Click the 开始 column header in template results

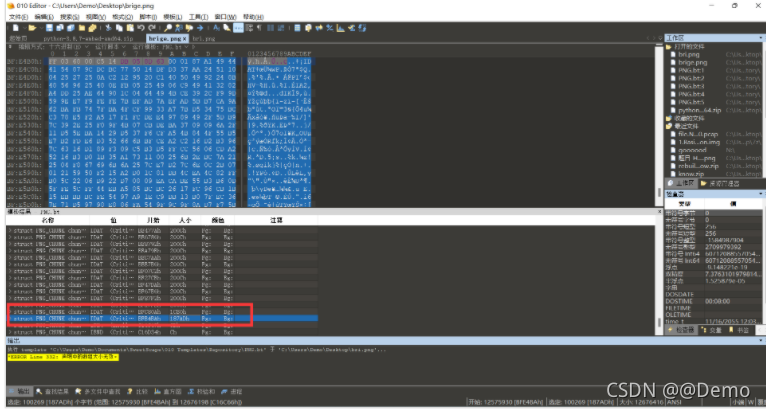point(153,220)
